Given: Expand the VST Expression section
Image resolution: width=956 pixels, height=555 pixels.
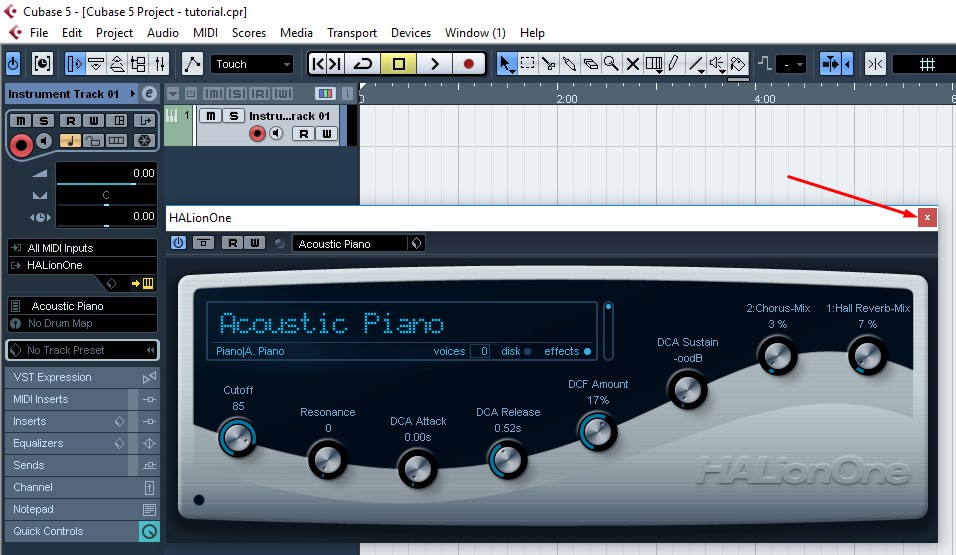Looking at the screenshot, I should [x=82, y=377].
